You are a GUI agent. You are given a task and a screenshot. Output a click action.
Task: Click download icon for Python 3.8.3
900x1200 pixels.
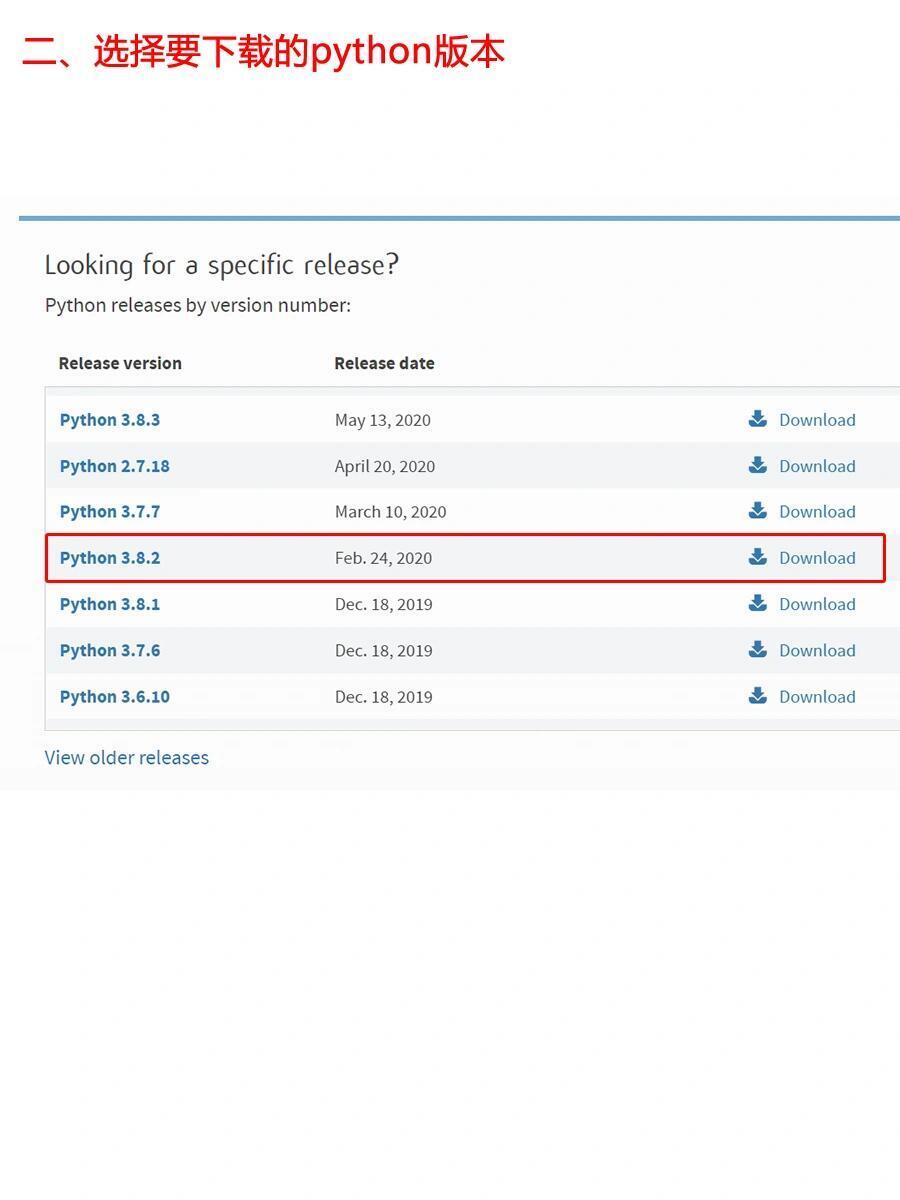(757, 419)
